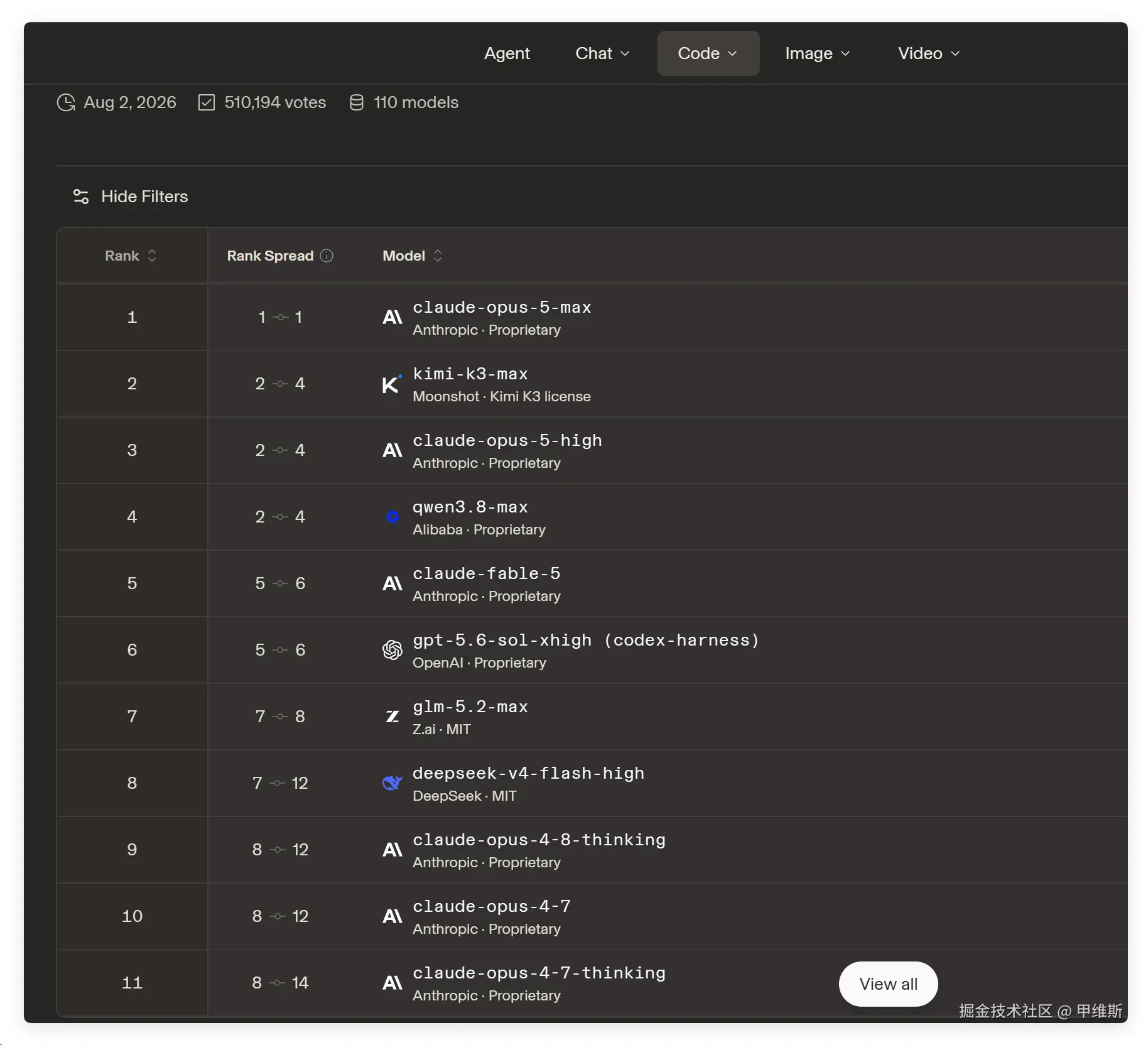Click the View all button
This screenshot has height=1045, width=1148.
coord(888,984)
